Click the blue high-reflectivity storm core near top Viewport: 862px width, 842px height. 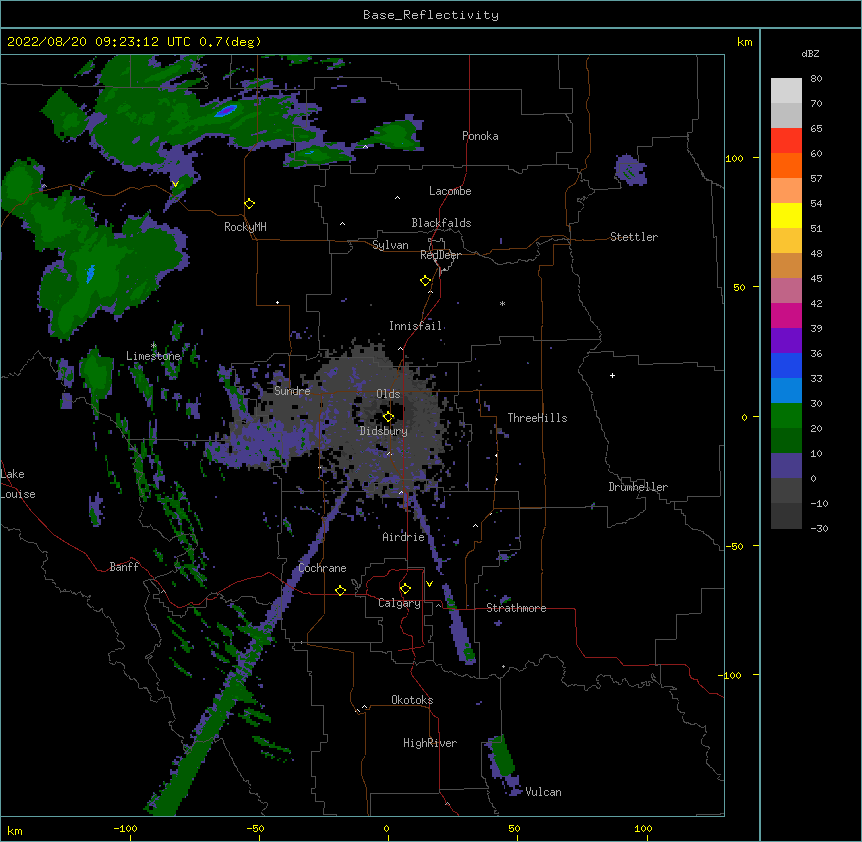[226, 110]
